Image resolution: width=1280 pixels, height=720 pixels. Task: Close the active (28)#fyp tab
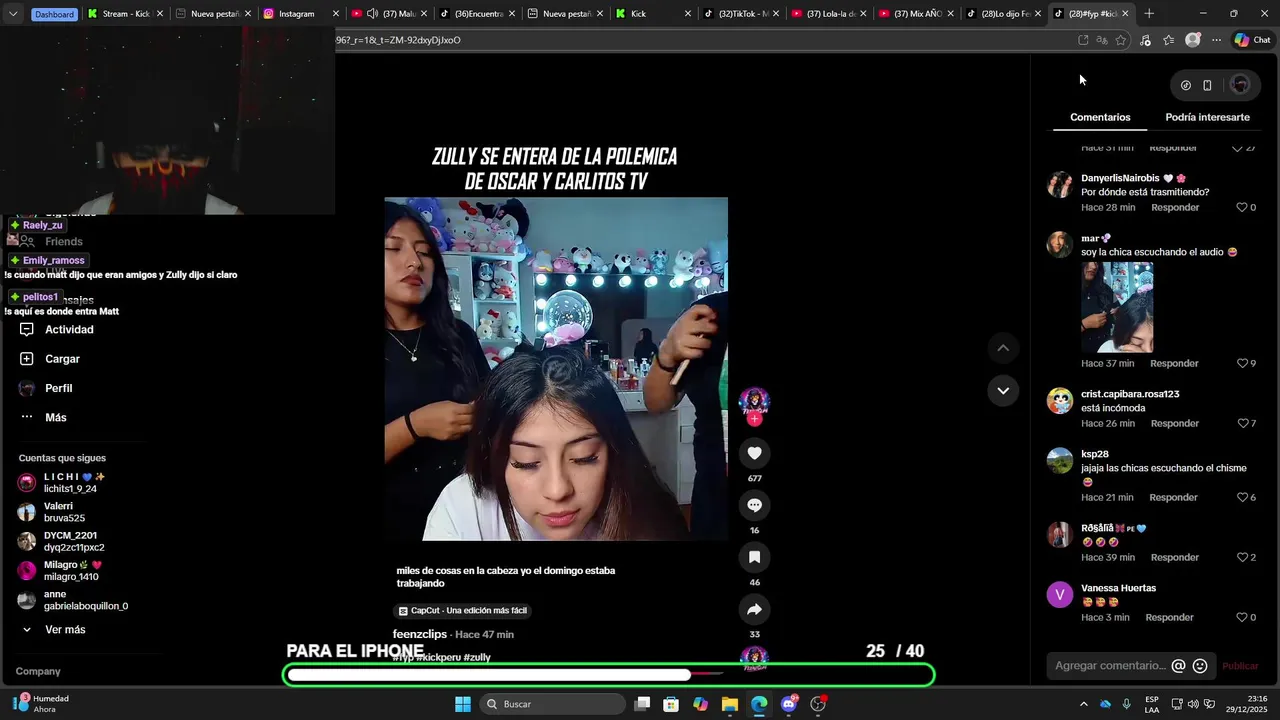1125,14
